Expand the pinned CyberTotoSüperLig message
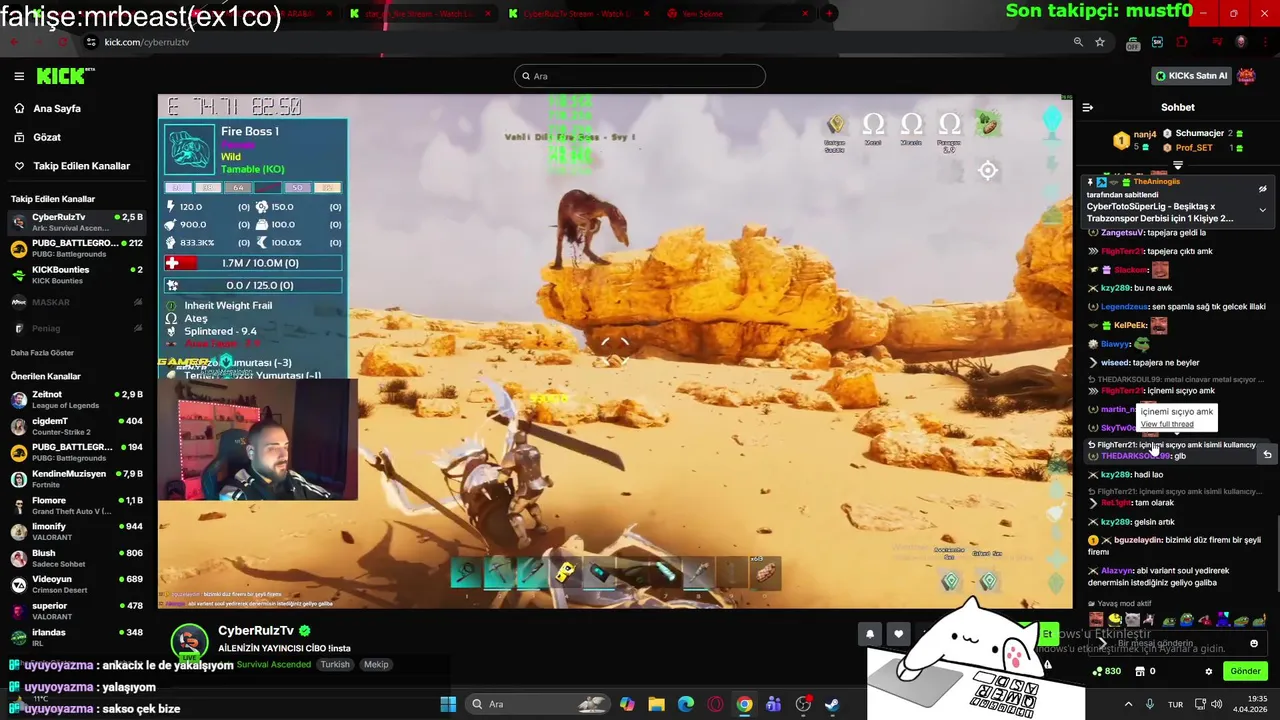Image resolution: width=1280 pixels, height=720 pixels. click(x=1262, y=210)
